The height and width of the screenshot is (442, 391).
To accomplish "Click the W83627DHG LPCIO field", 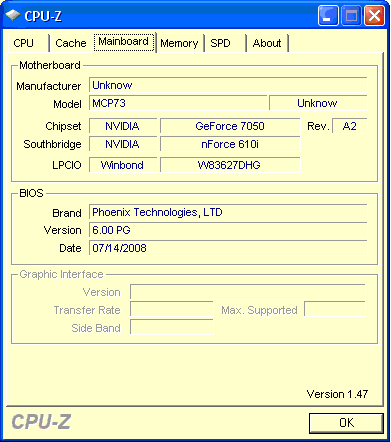I will click(x=230, y=165).
